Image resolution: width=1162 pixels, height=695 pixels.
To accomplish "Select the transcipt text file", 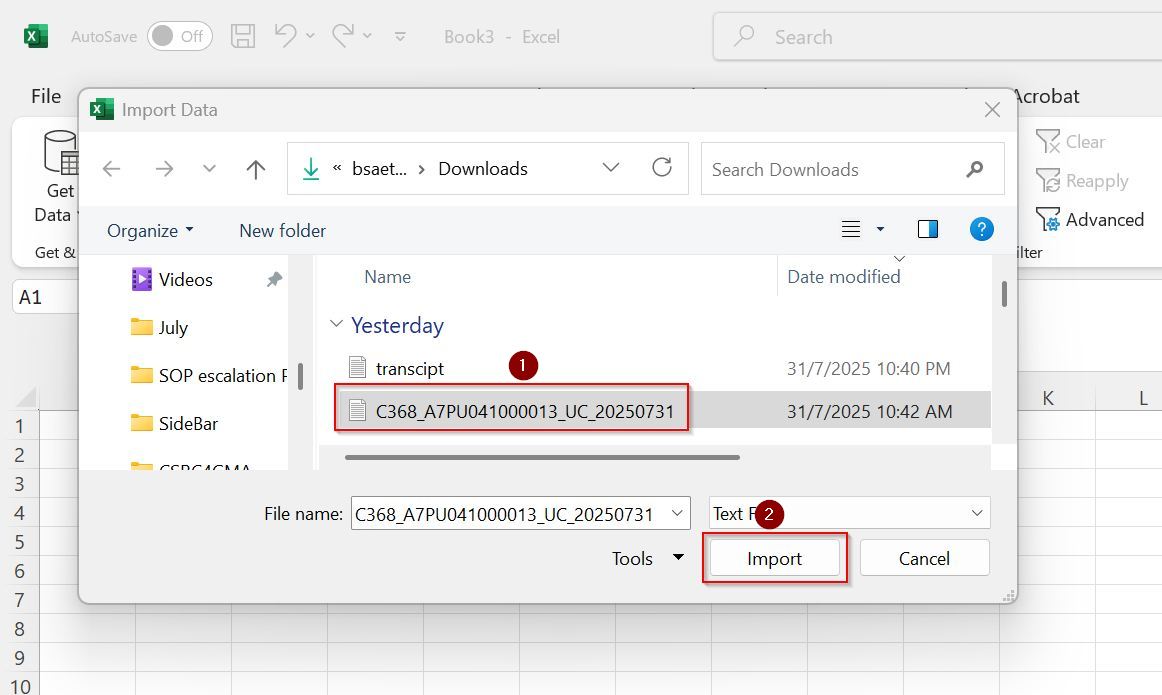I will [409, 369].
